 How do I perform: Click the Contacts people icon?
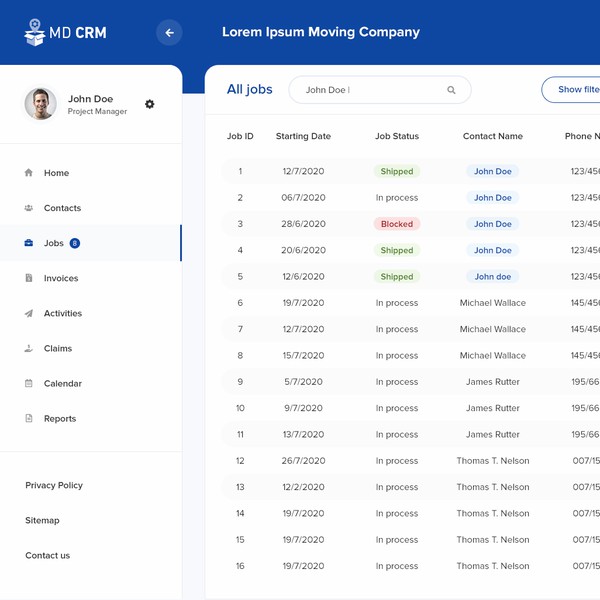29,208
